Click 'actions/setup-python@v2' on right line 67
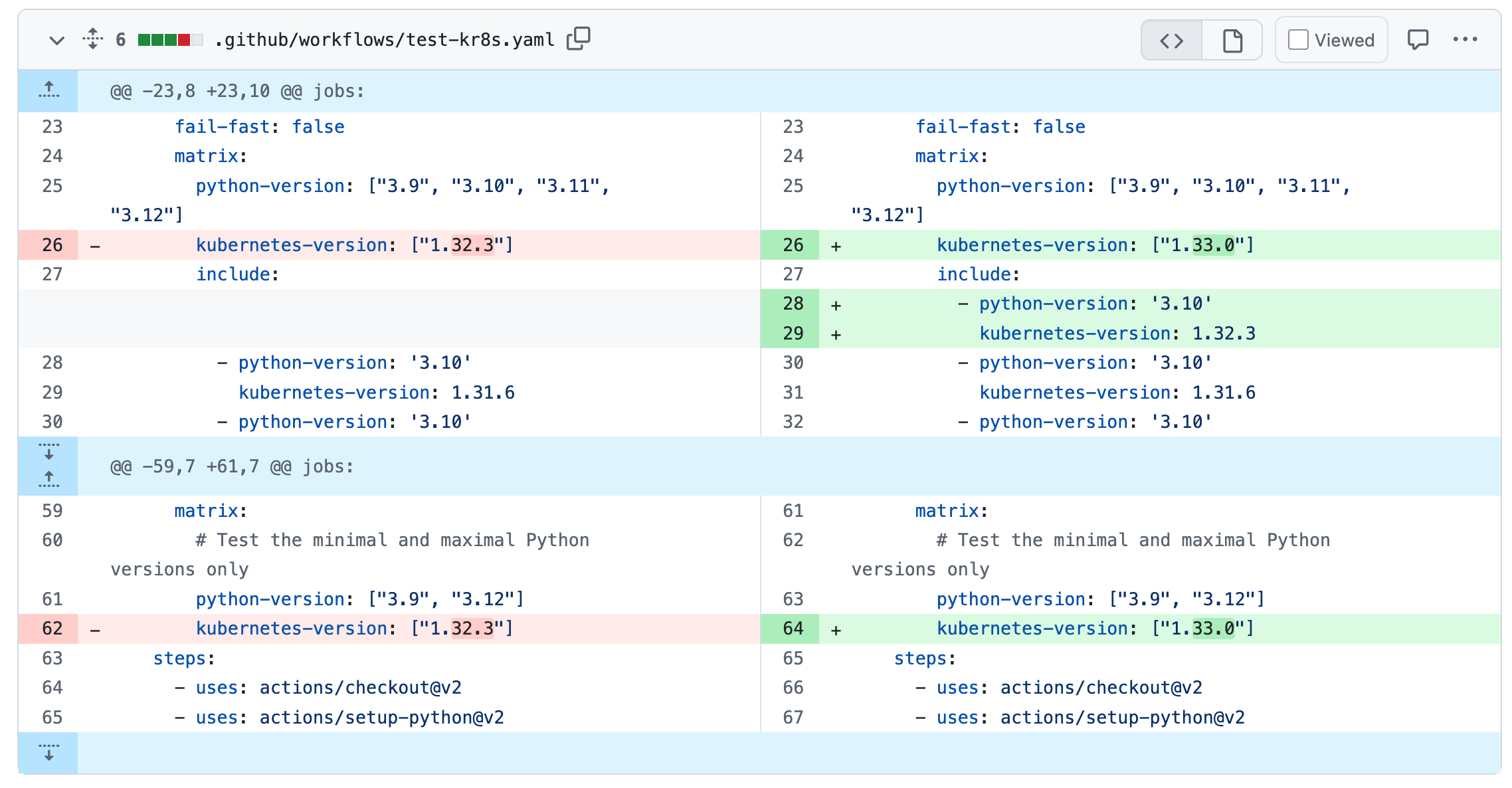This screenshot has height=788, width=1512. (x=1123, y=718)
